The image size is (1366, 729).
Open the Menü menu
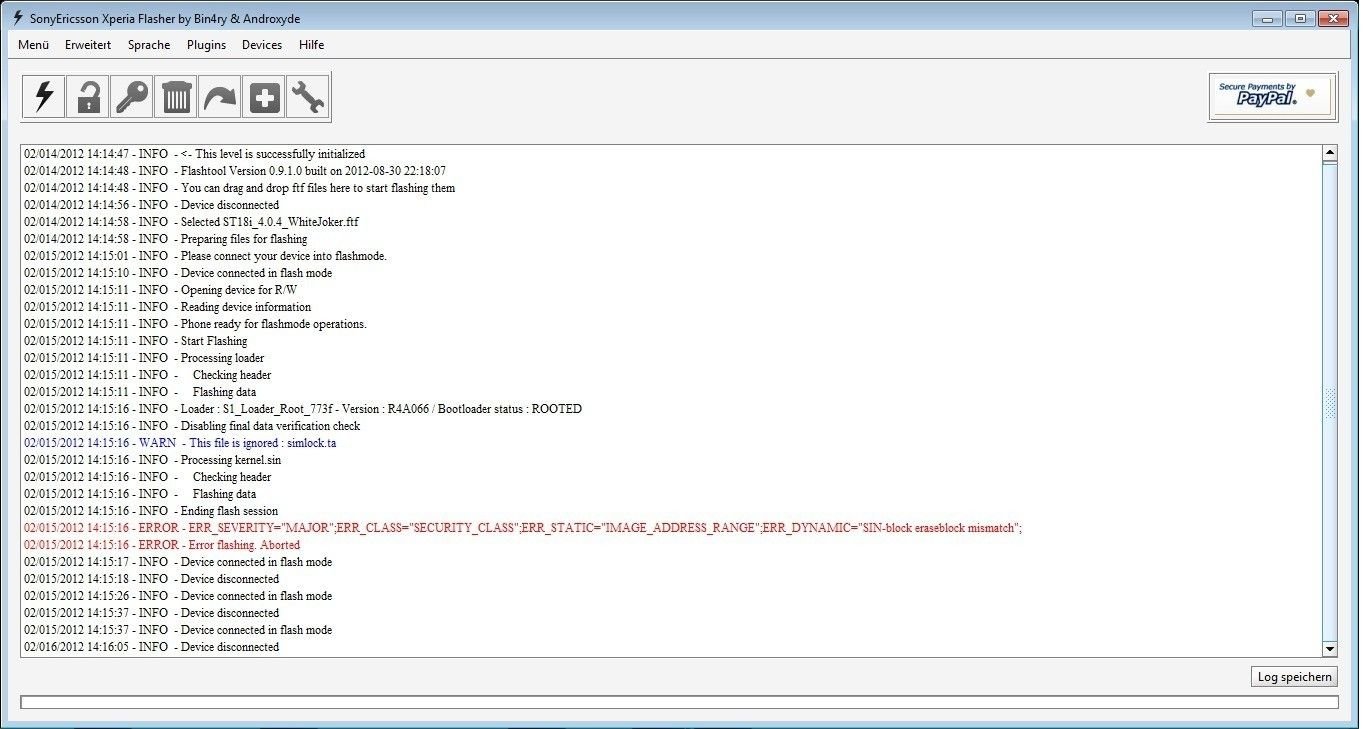click(34, 45)
